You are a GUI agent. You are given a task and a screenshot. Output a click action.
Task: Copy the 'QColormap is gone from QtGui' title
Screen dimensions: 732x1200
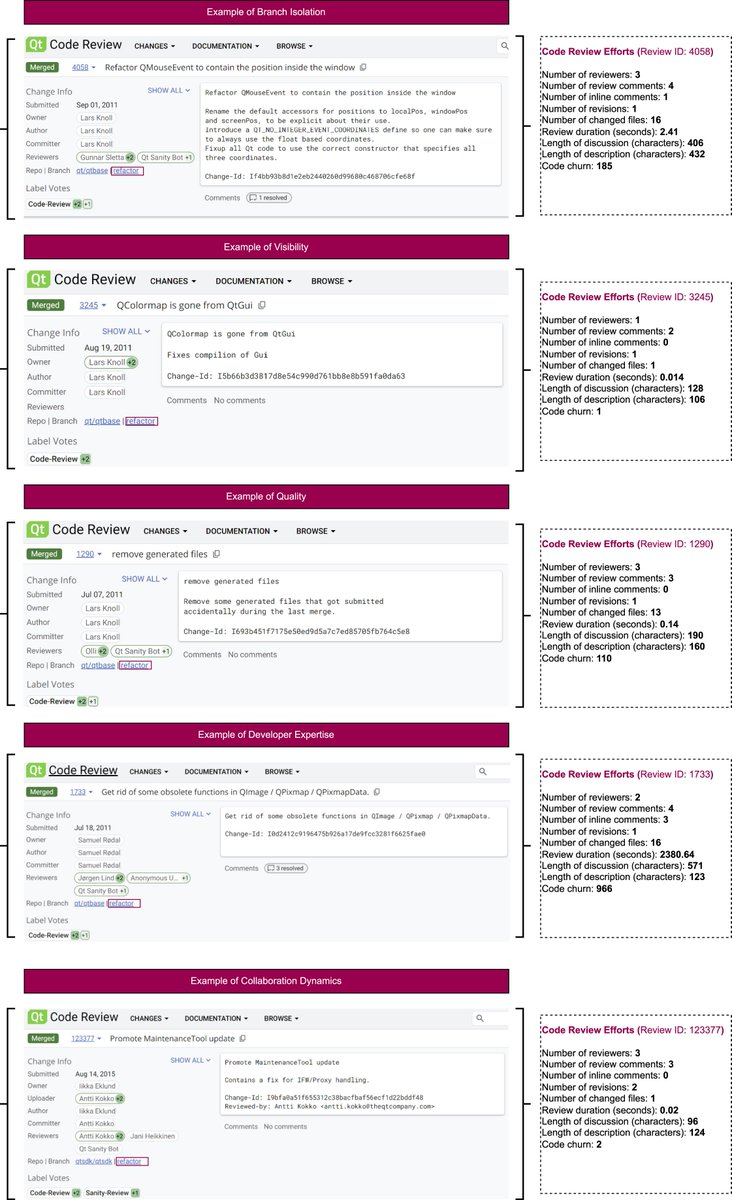tap(262, 305)
